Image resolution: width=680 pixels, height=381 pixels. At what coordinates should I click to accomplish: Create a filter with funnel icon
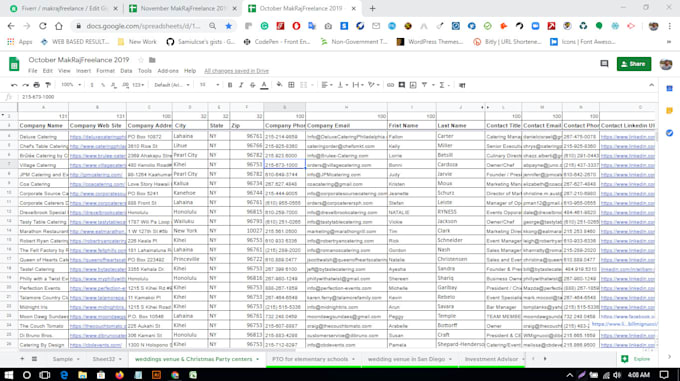(425, 85)
